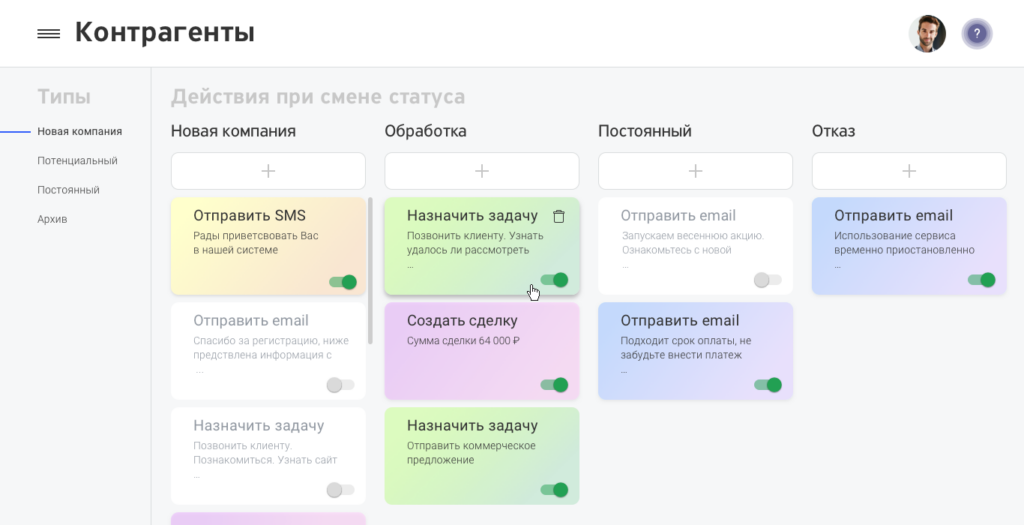Disable the Отправить SMS toggle

(x=343, y=282)
